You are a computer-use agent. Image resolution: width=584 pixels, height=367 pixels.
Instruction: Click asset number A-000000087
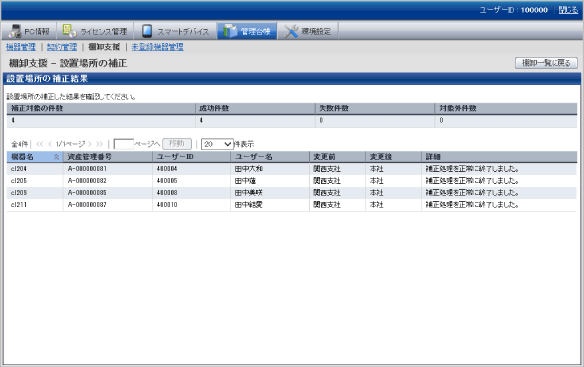[87, 205]
